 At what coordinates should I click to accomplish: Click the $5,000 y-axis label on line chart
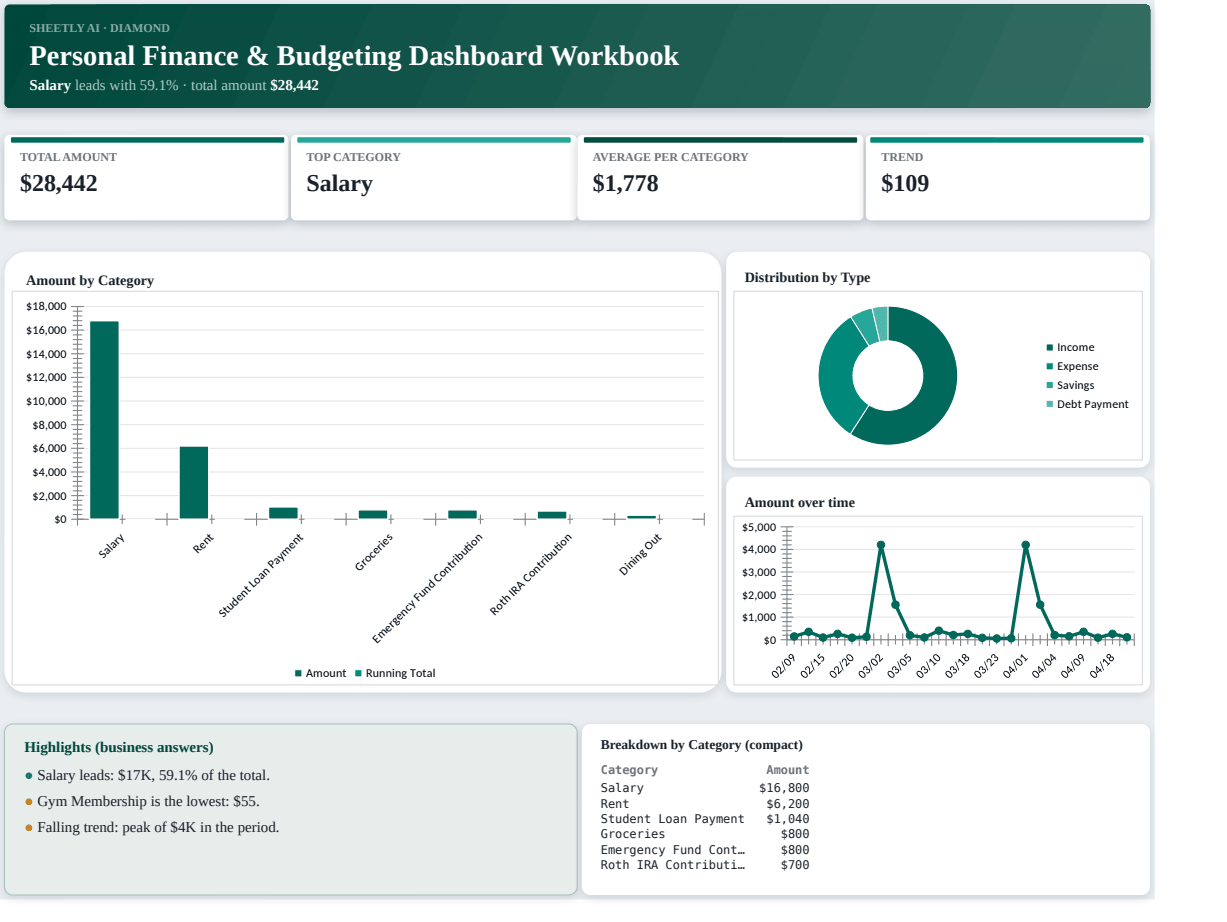(x=760, y=527)
